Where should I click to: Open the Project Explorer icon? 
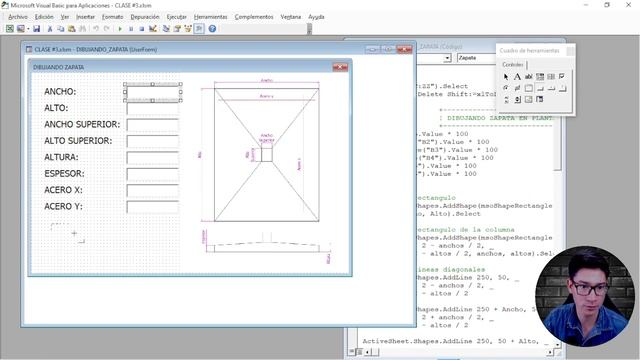coord(166,29)
